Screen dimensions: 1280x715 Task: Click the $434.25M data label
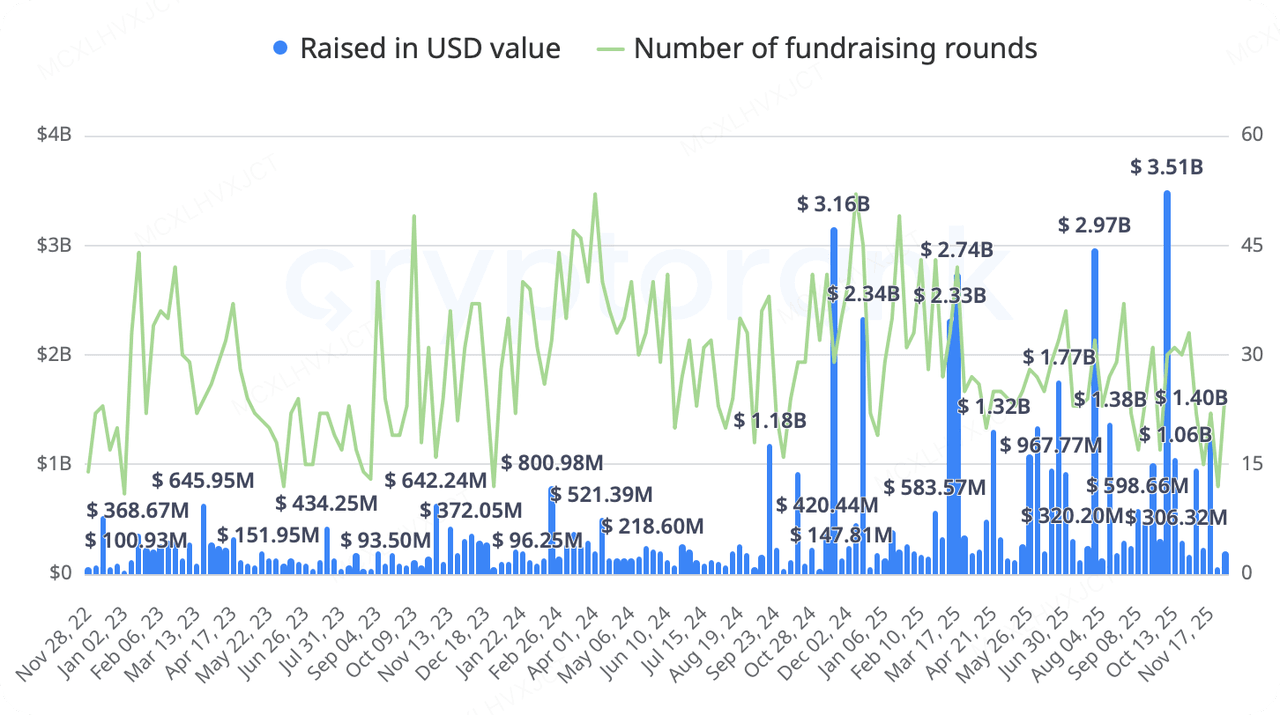[326, 502]
